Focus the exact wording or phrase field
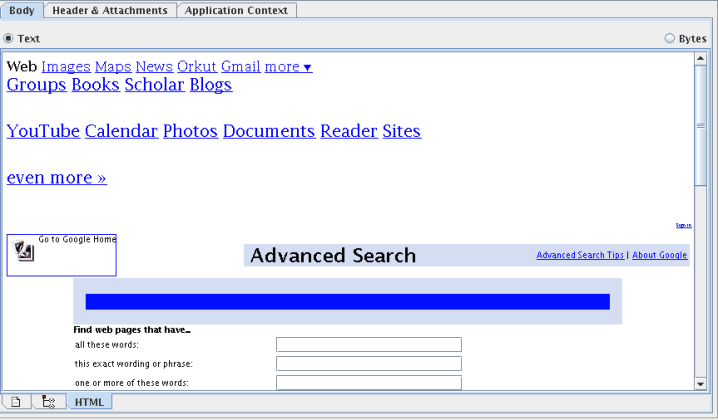 [x=369, y=364]
